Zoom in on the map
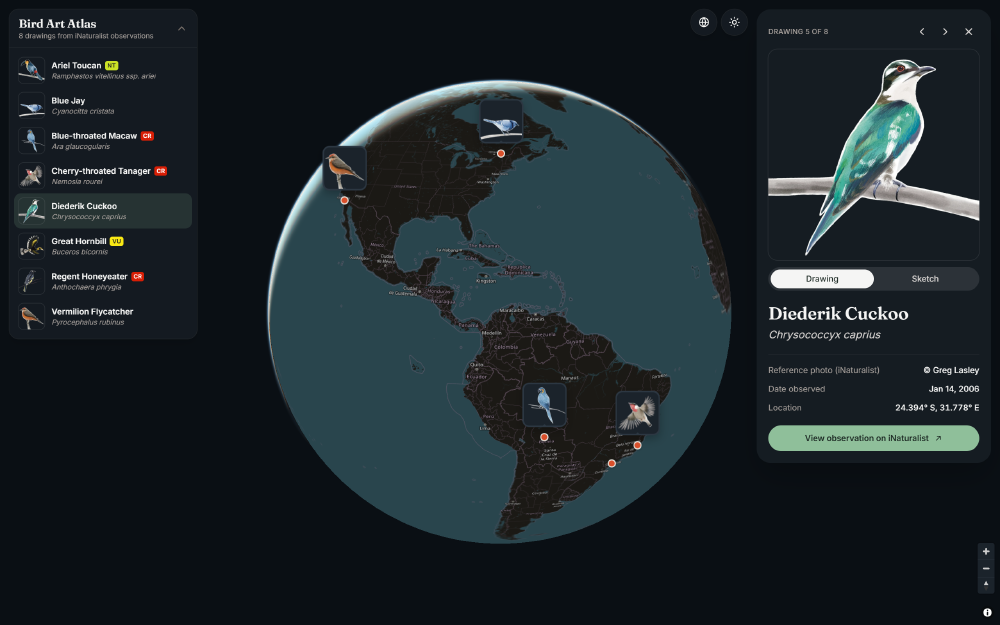 tap(986, 552)
